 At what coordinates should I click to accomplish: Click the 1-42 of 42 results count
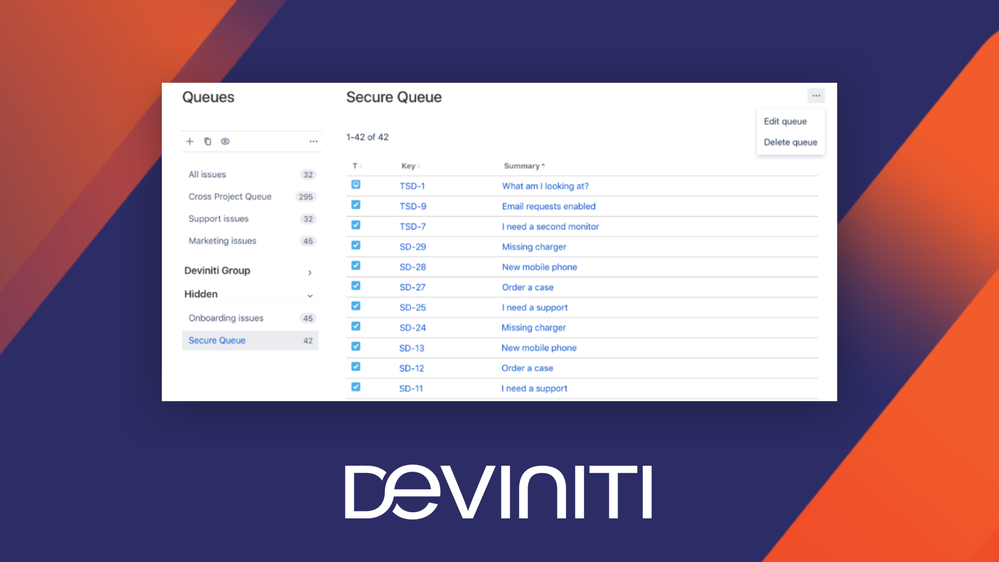tap(368, 137)
